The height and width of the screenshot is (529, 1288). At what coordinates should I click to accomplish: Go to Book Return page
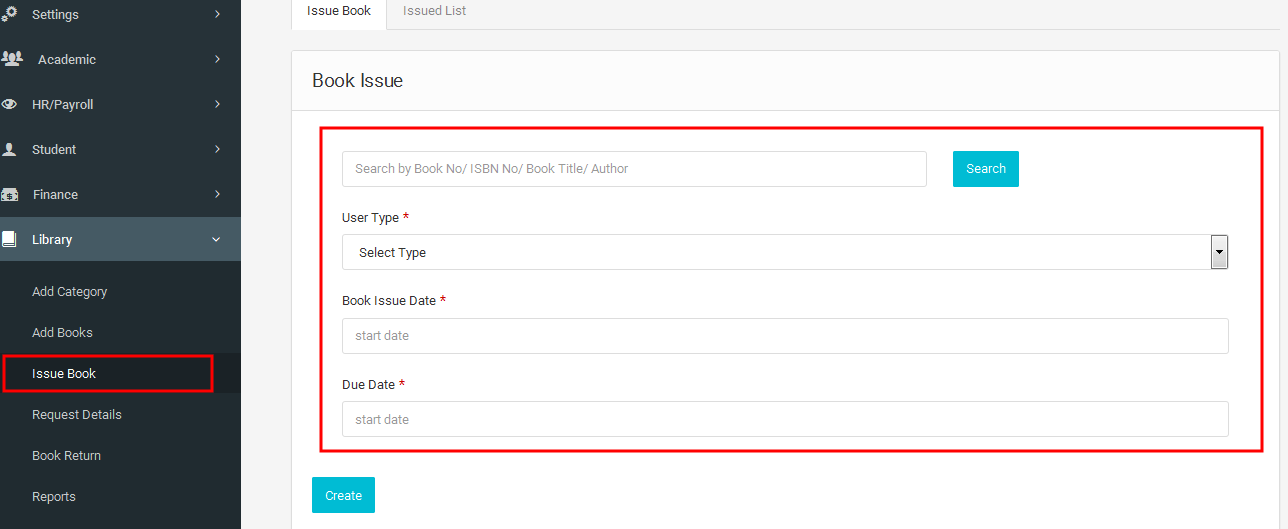tap(66, 456)
